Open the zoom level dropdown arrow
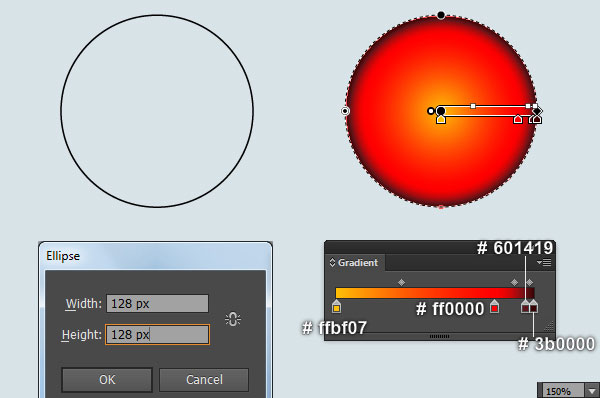 592,391
